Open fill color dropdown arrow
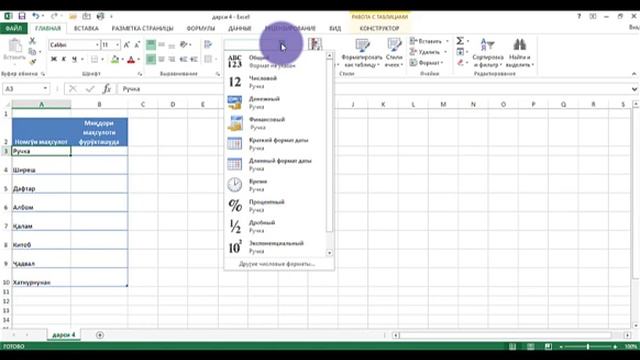The height and width of the screenshot is (360, 640). pyautogui.click(x=122, y=60)
